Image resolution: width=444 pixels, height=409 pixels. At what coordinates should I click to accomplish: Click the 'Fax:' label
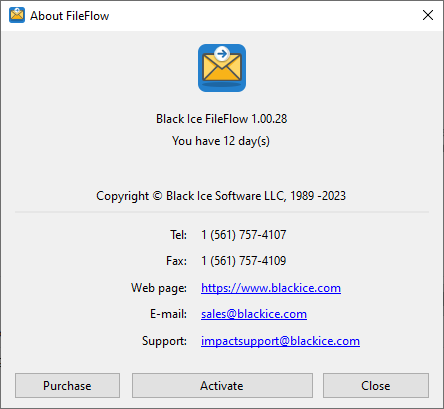[x=177, y=261]
